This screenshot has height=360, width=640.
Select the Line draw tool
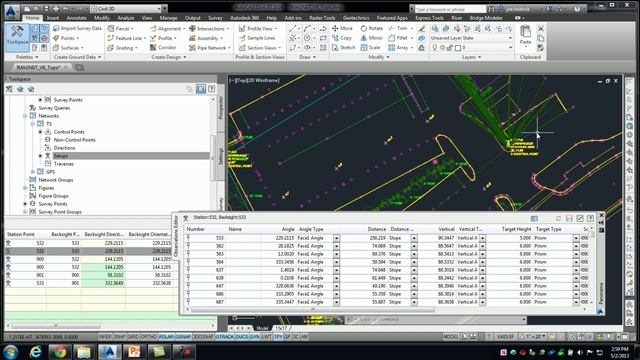pyautogui.click(x=293, y=28)
